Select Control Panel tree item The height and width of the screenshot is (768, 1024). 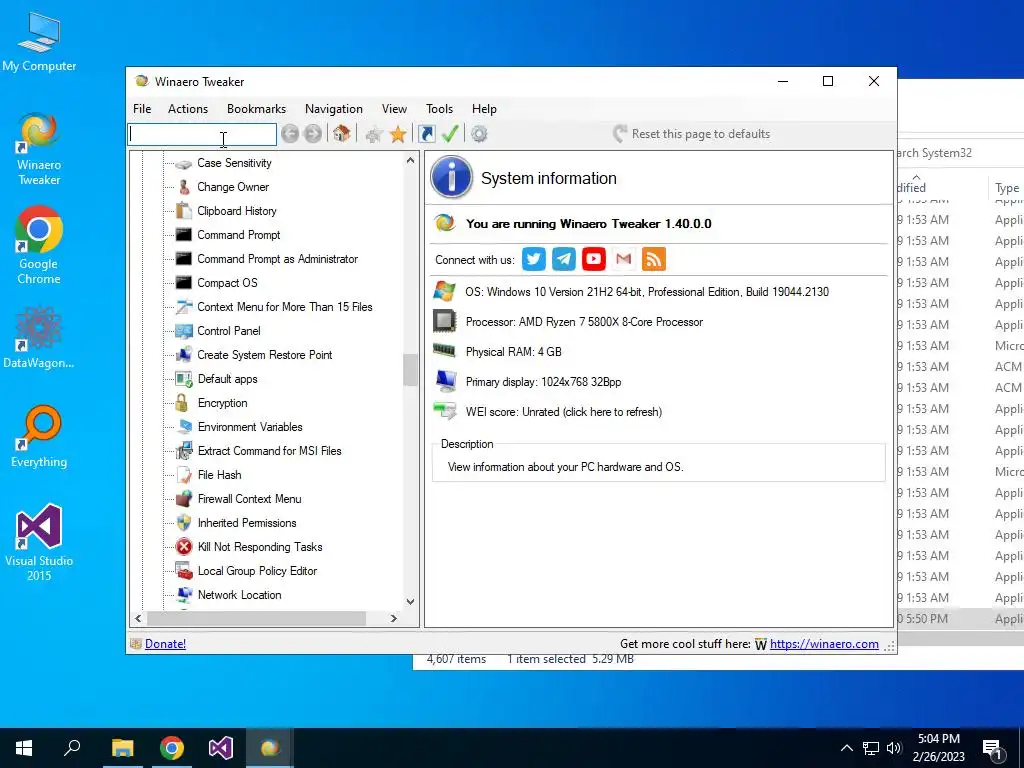pyautogui.click(x=229, y=331)
